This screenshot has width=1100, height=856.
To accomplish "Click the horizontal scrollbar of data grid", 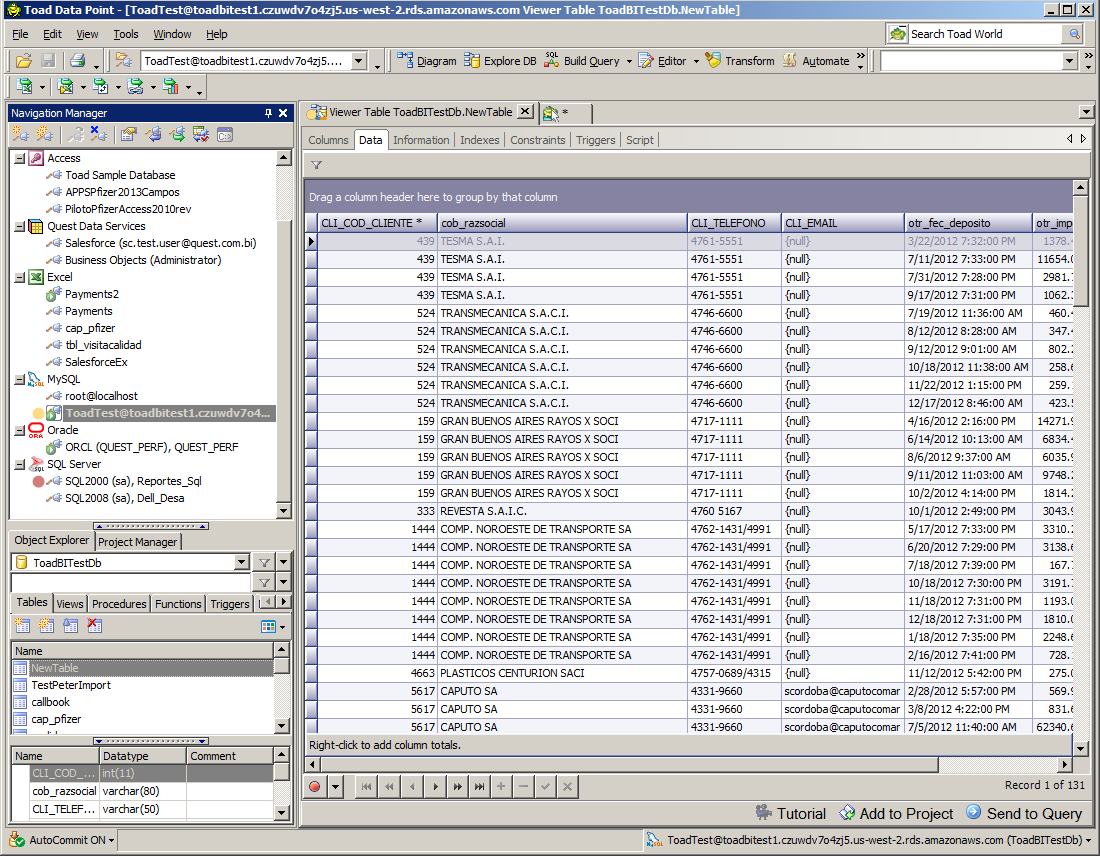I will tap(629, 764).
